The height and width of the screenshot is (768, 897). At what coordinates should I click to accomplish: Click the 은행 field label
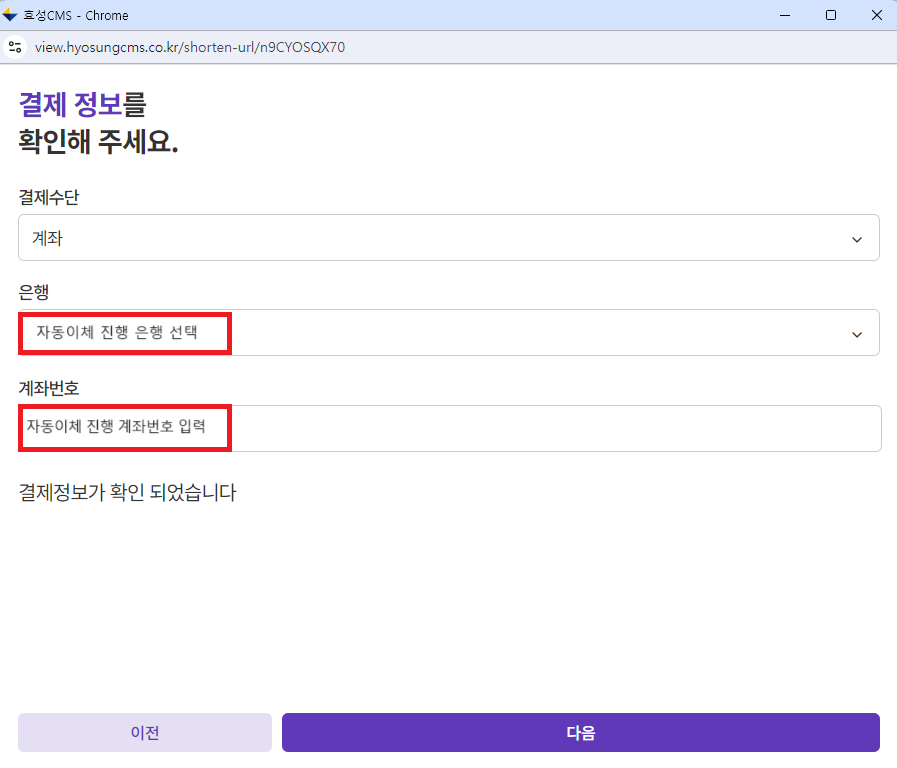[31, 292]
